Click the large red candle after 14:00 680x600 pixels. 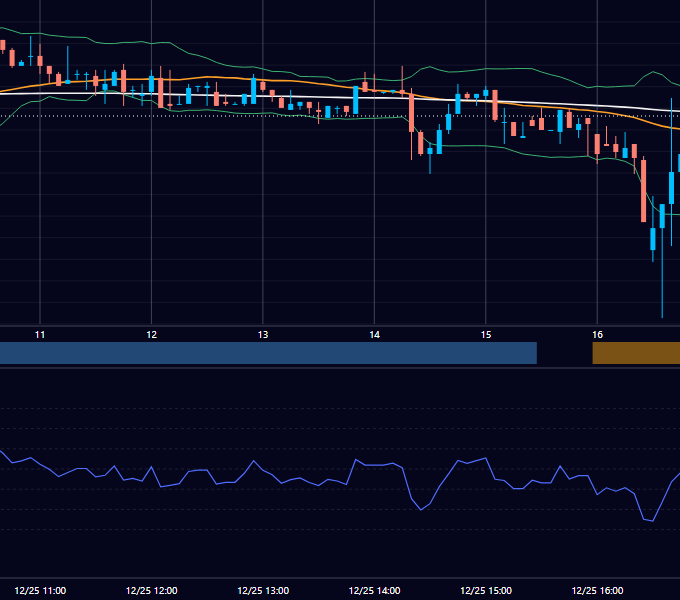coord(412,111)
